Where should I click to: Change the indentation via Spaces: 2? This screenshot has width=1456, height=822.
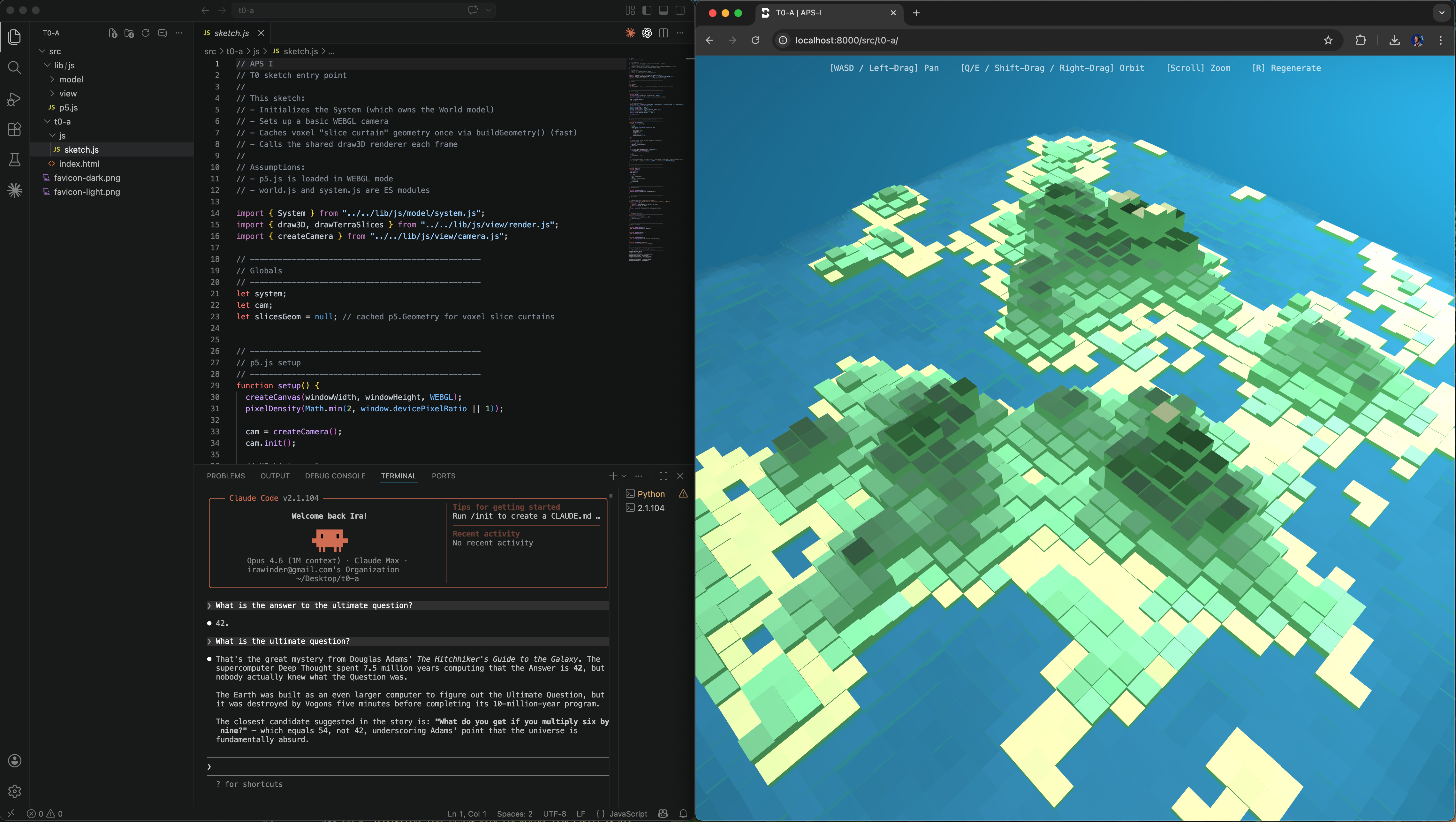[x=514, y=814]
